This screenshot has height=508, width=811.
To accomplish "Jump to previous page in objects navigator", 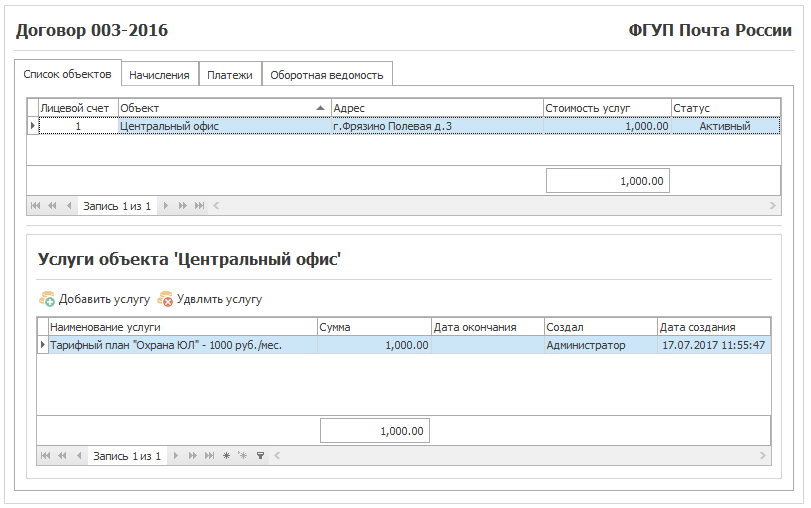I will [x=52, y=206].
